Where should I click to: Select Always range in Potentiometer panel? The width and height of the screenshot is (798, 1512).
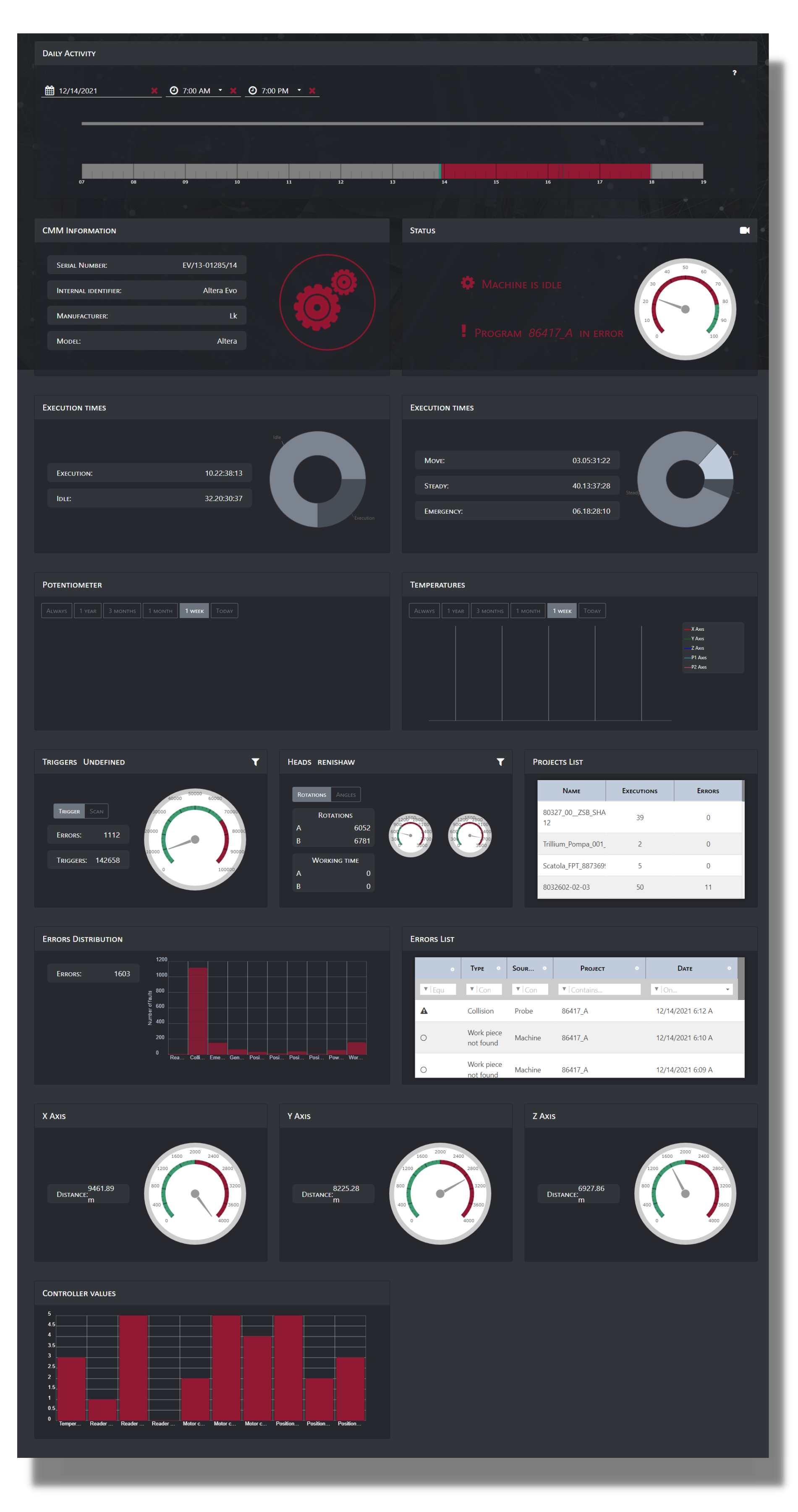(57, 611)
